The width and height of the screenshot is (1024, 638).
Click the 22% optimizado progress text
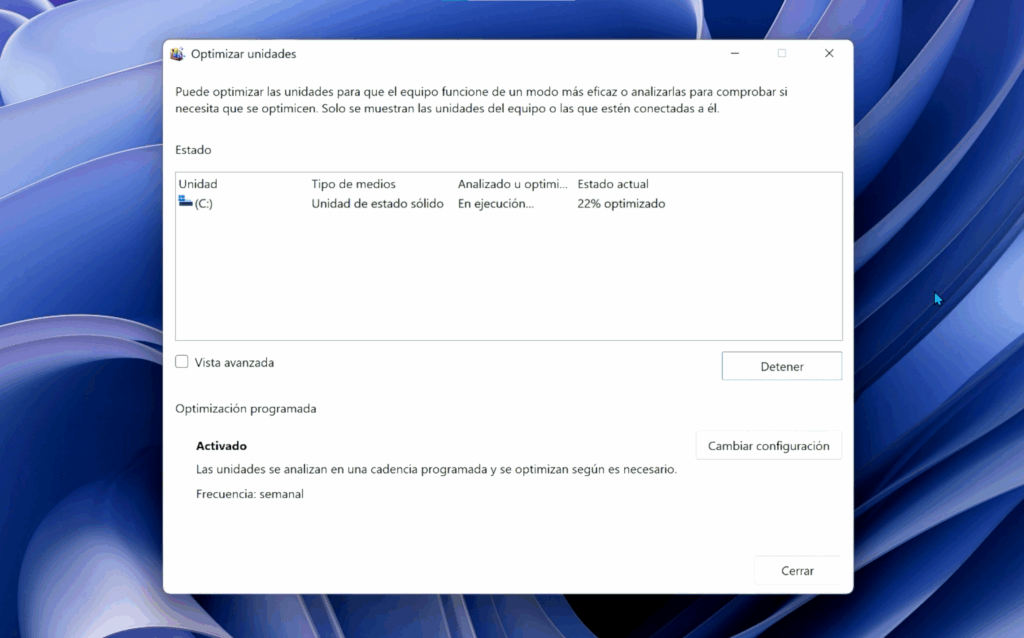(621, 204)
